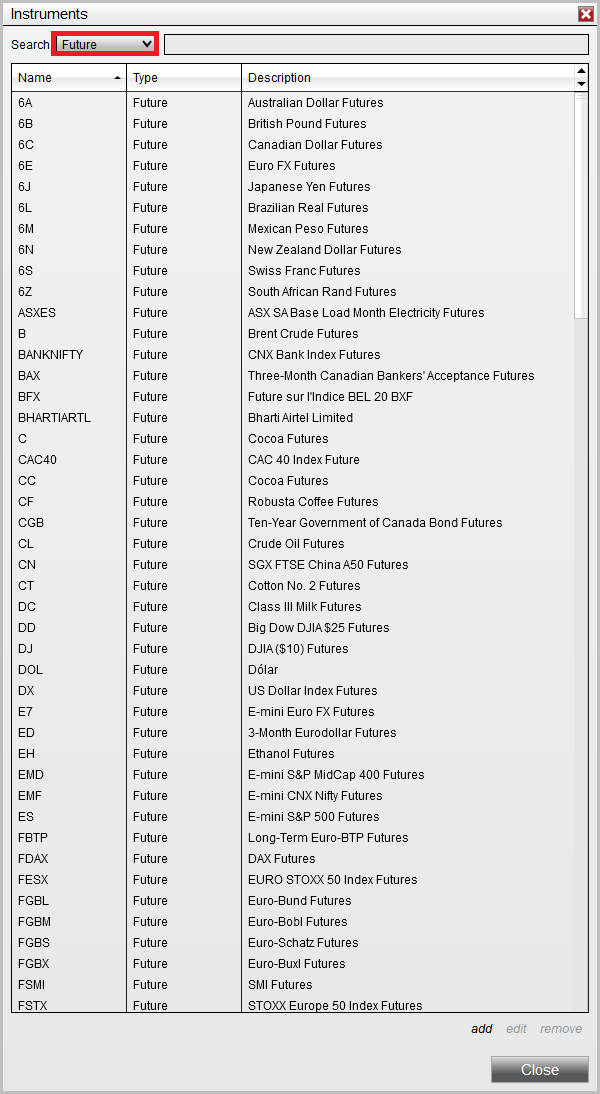Sort by the Type column header
The height and width of the screenshot is (1094, 600).
[x=183, y=78]
